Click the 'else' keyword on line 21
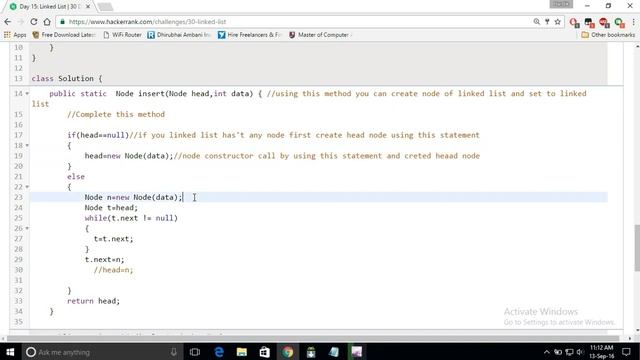 pos(76,177)
